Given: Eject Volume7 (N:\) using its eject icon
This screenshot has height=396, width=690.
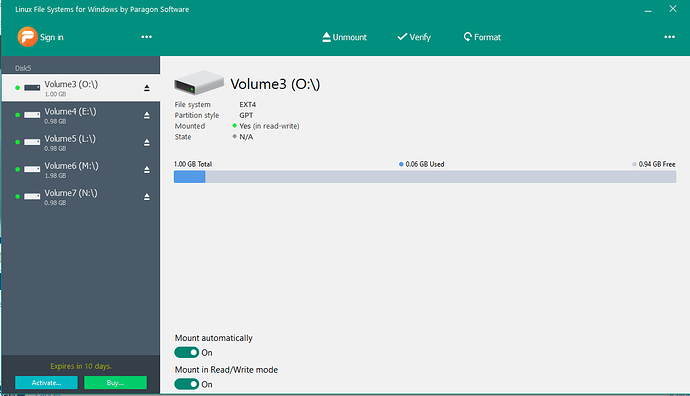Looking at the screenshot, I should (147, 197).
